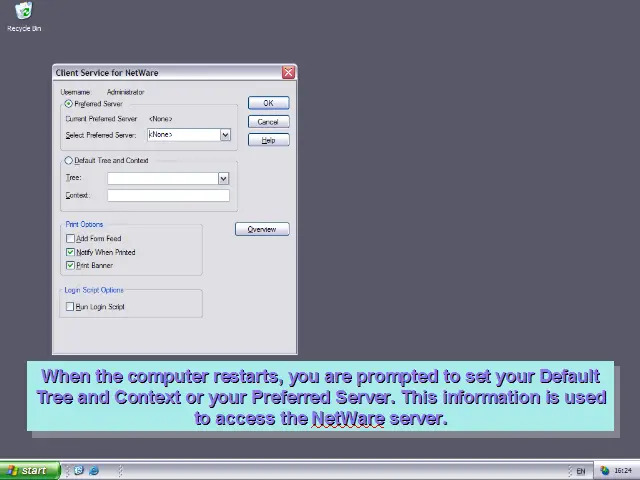Uncheck Notify When Printed
This screenshot has width=640, height=480.
(x=70, y=252)
